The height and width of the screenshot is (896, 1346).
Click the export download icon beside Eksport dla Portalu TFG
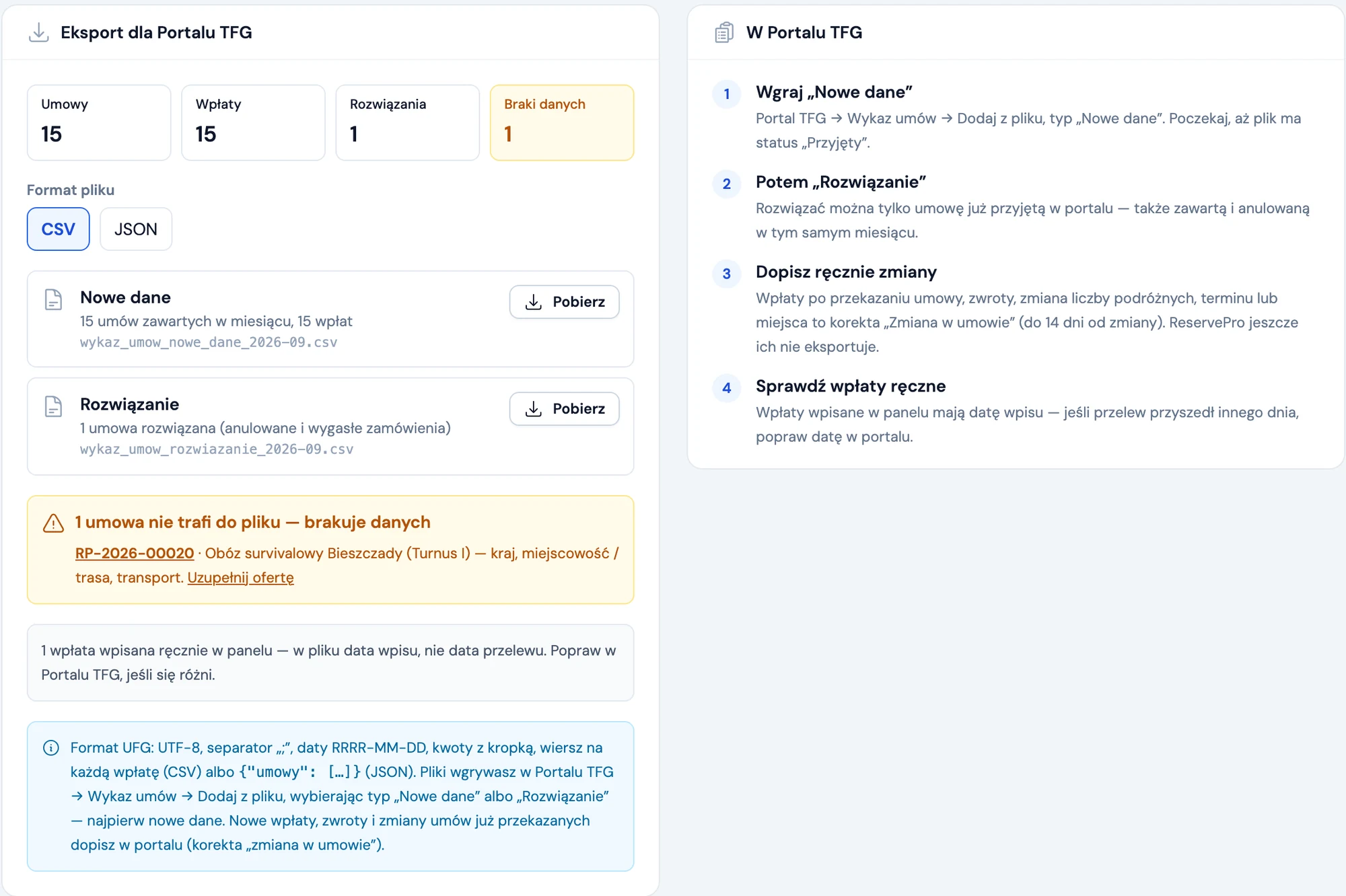click(39, 32)
